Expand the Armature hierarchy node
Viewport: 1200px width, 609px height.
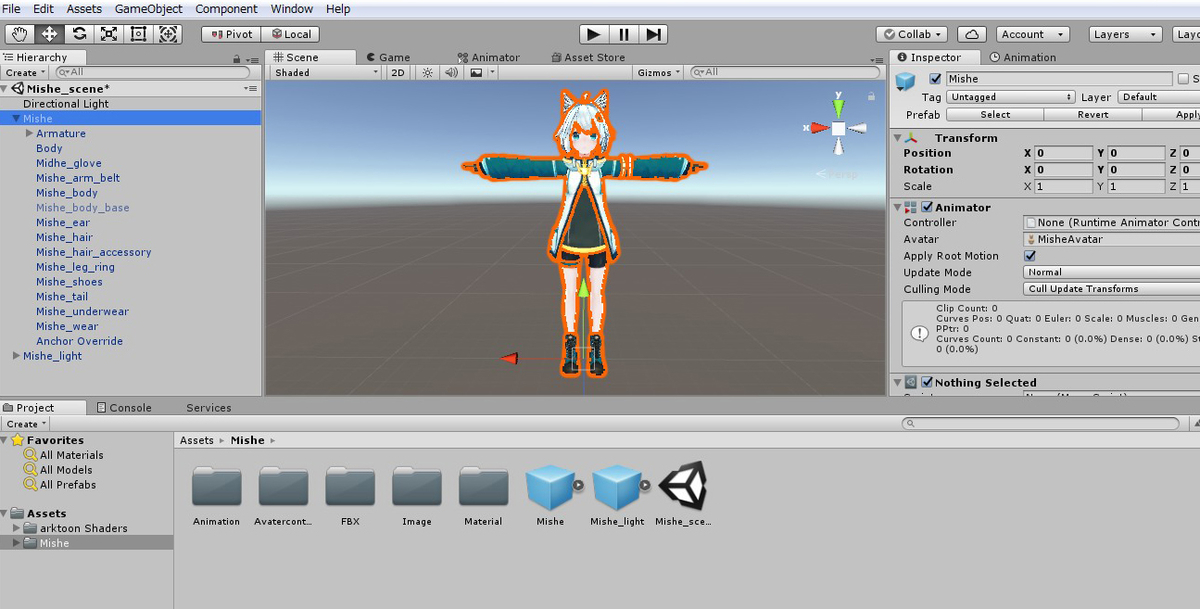[x=29, y=133]
